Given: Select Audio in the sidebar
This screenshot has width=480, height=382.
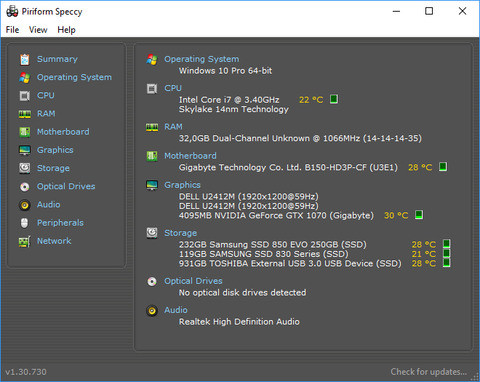Looking at the screenshot, I should (49, 205).
